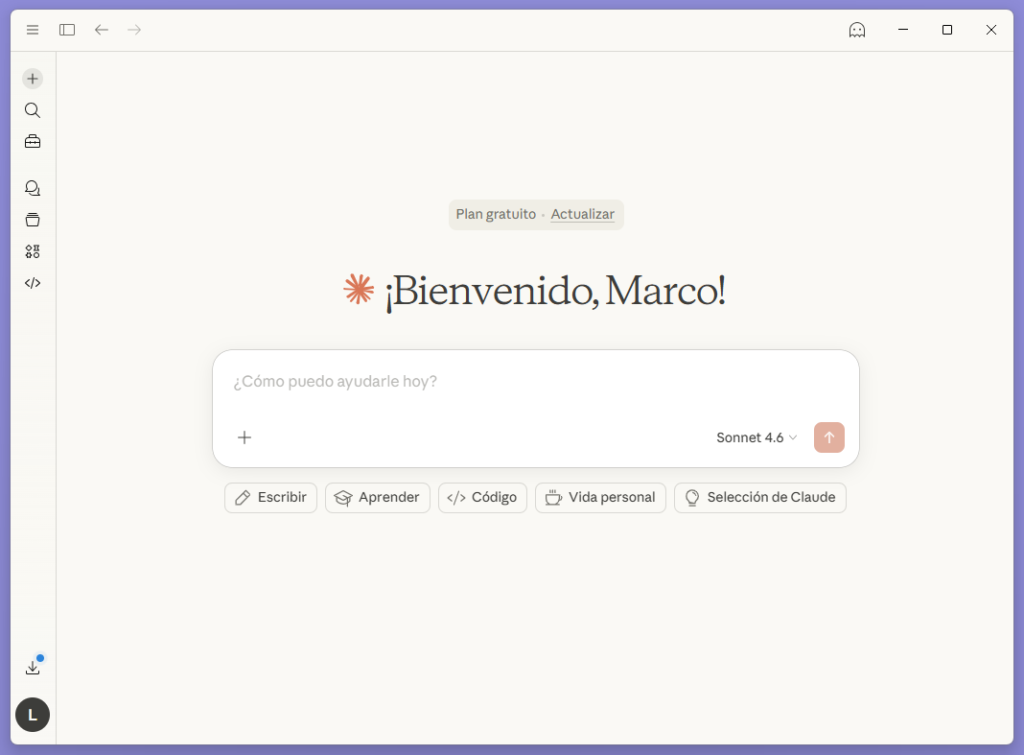
Task: Open the hamburger menu
Action: pos(32,30)
